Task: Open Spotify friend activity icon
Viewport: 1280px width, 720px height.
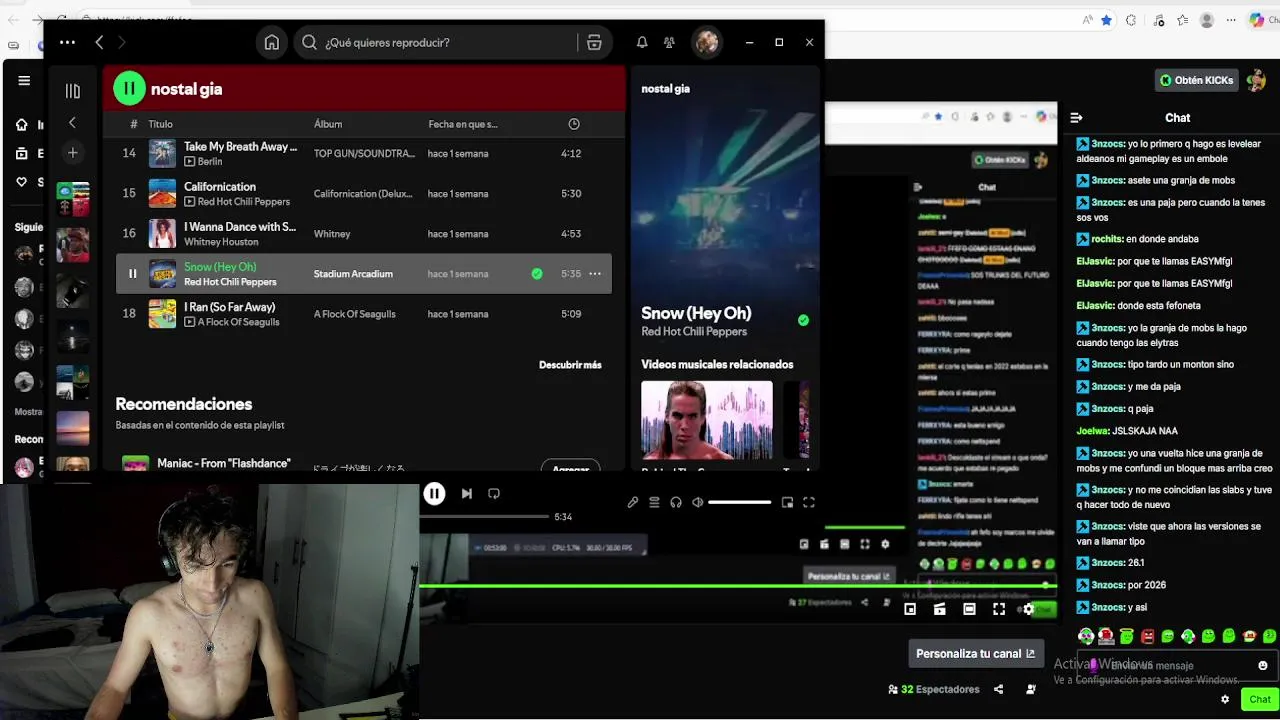Action: click(669, 42)
